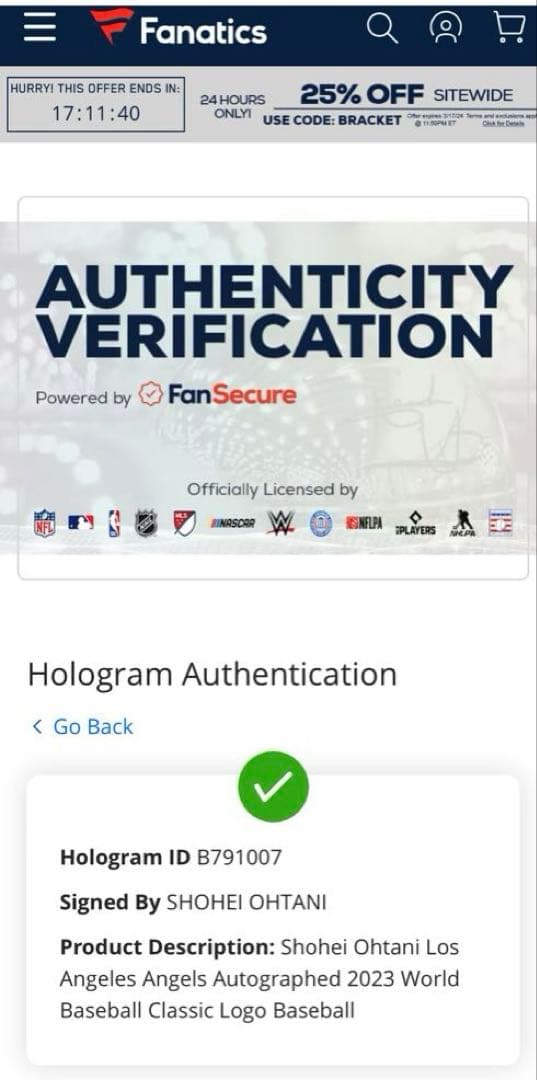The height and width of the screenshot is (1080, 537).
Task: Click the MLB Players logo
Action: coord(415,524)
